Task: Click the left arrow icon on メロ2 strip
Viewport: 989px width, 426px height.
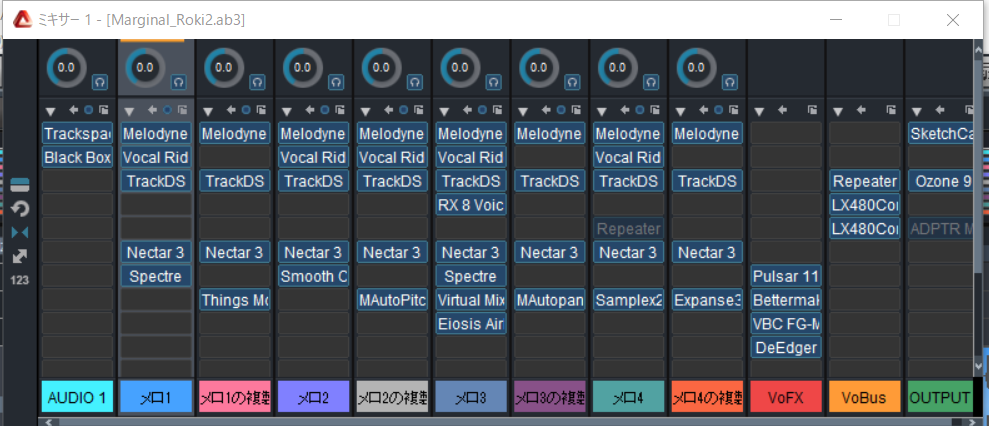Action: 310,110
